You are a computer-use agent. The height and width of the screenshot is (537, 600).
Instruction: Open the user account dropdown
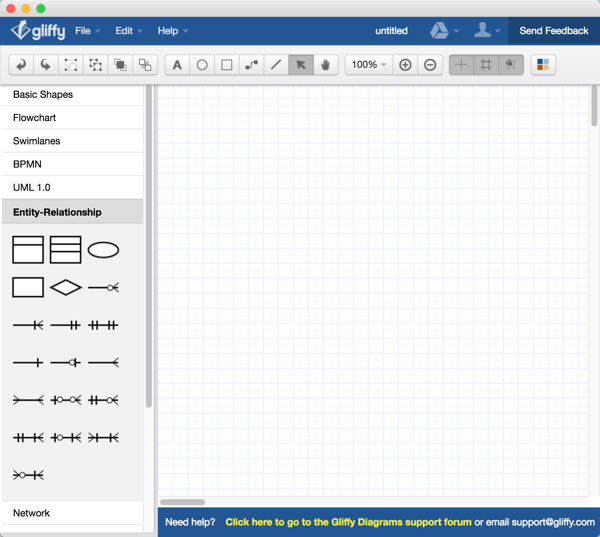click(487, 31)
